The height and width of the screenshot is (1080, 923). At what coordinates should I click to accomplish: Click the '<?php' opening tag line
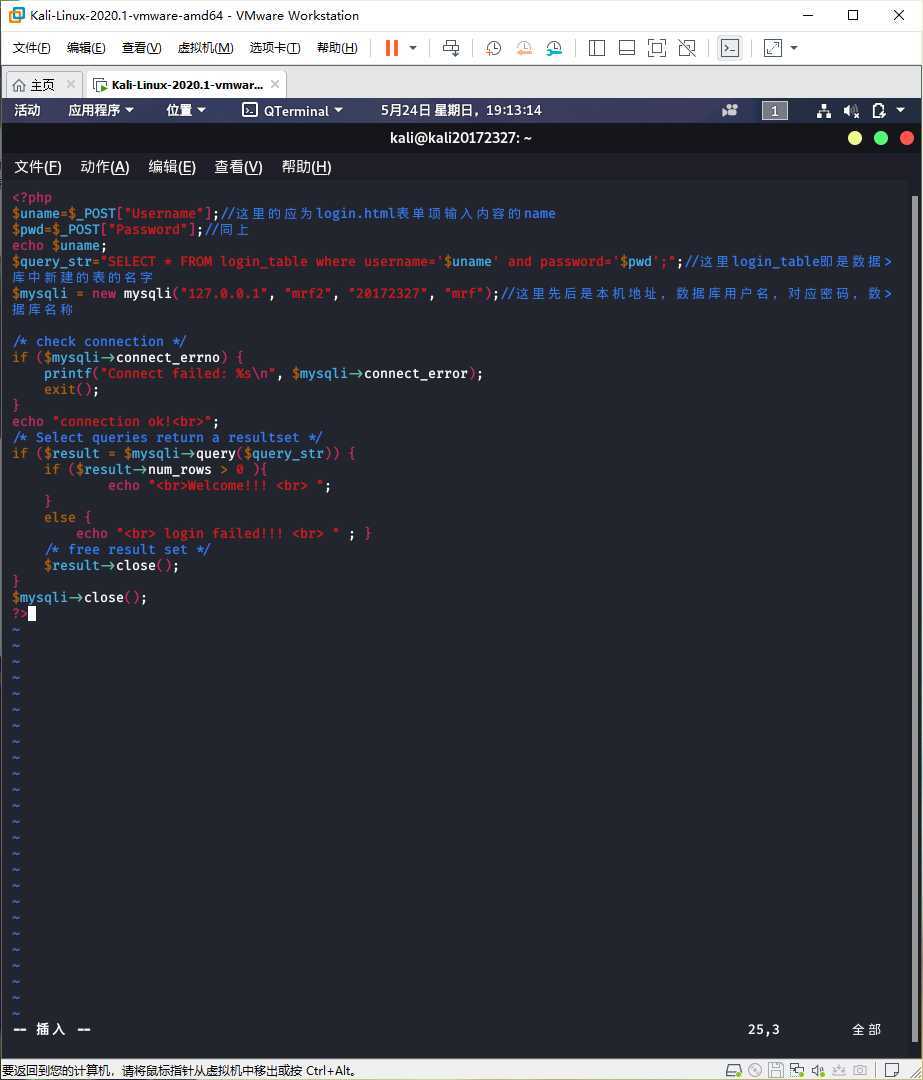point(32,198)
